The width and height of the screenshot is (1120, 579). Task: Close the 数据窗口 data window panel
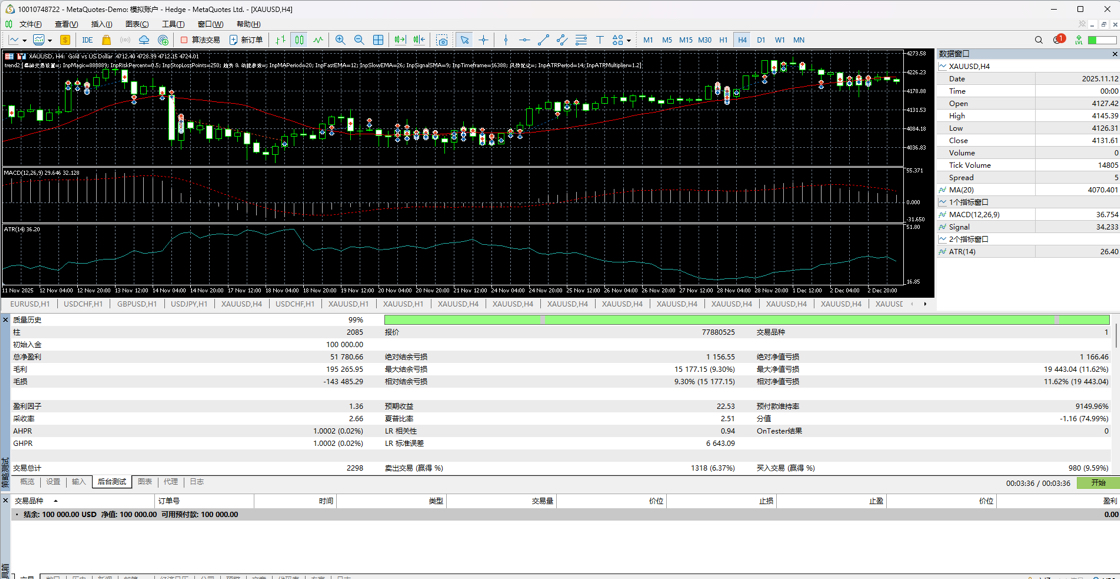[1114, 54]
